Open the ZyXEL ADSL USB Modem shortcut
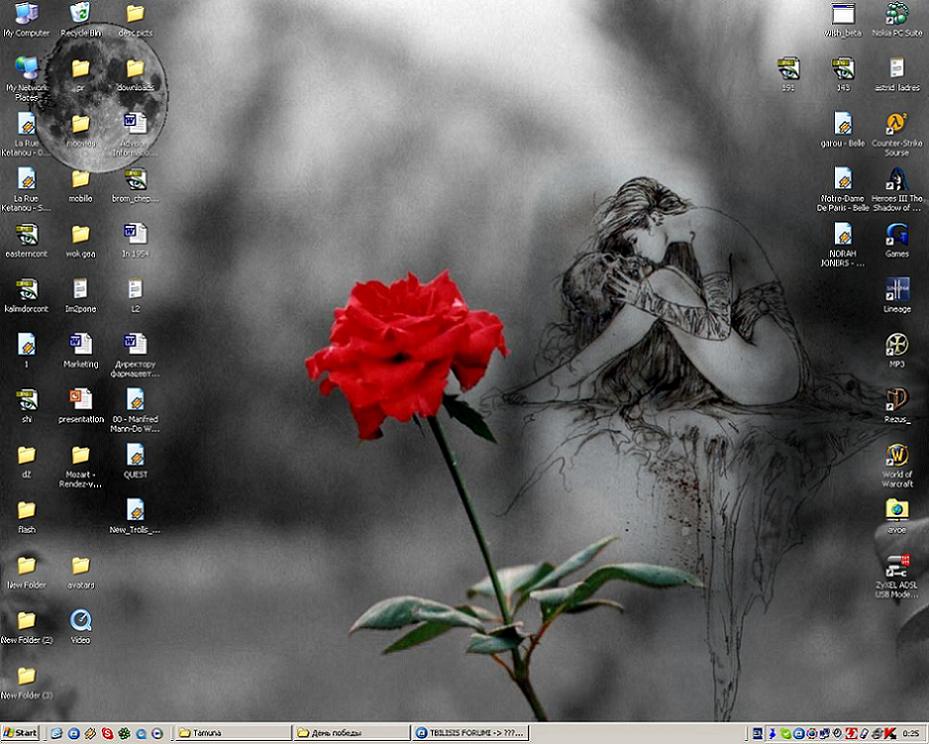 pos(896,566)
